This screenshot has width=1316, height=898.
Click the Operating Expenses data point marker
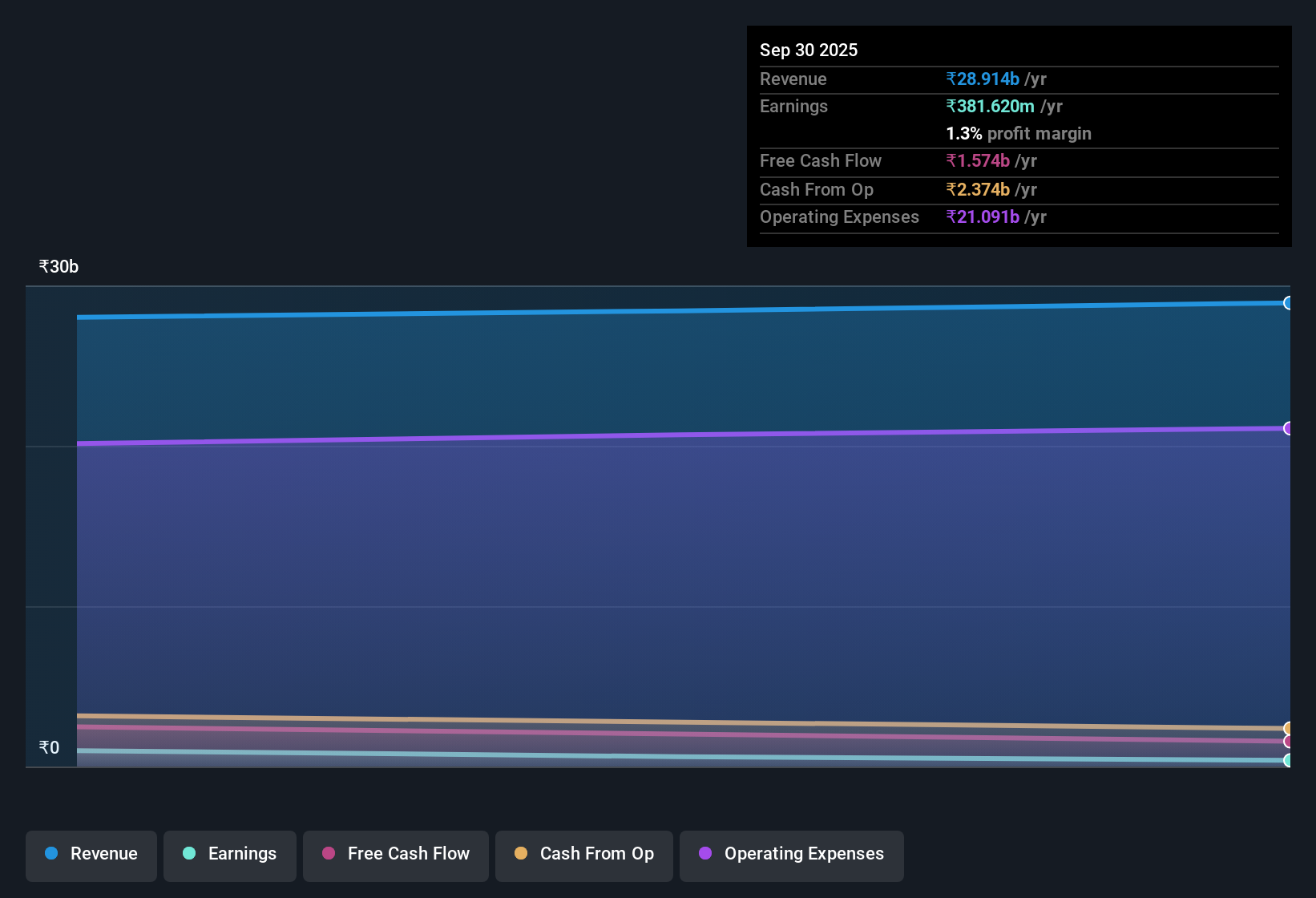coord(1288,428)
